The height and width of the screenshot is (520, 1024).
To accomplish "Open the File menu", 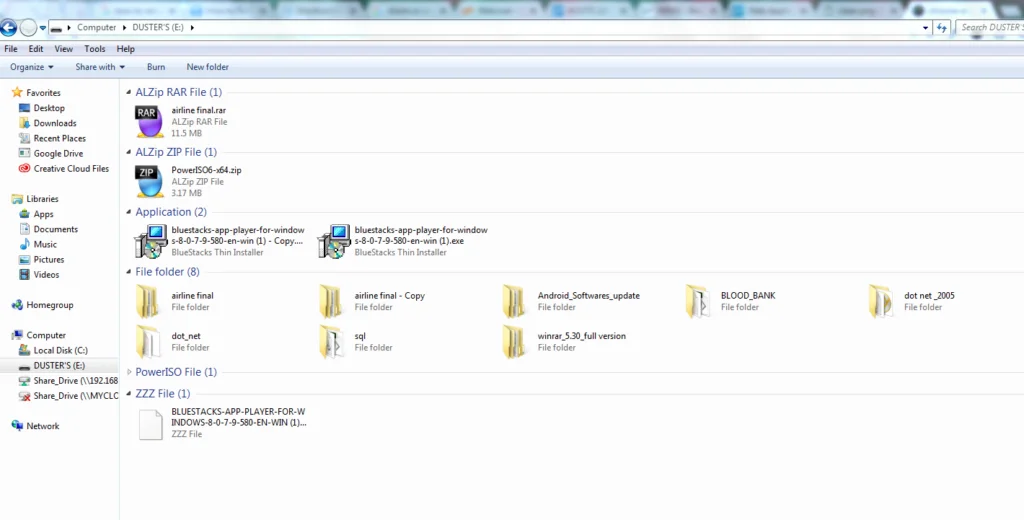I will point(11,49).
